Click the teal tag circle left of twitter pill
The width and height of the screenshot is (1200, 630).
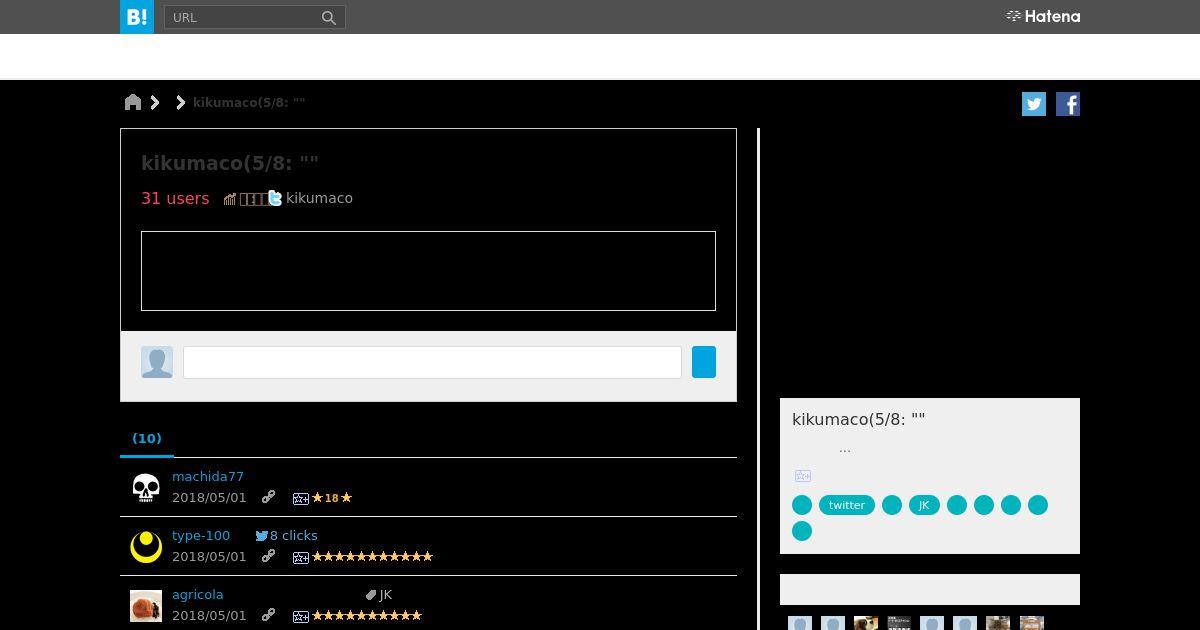tap(802, 505)
